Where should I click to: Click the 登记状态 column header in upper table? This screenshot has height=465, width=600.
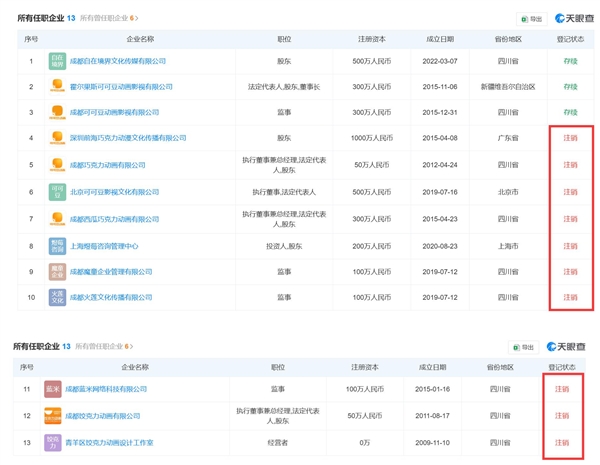(570, 39)
